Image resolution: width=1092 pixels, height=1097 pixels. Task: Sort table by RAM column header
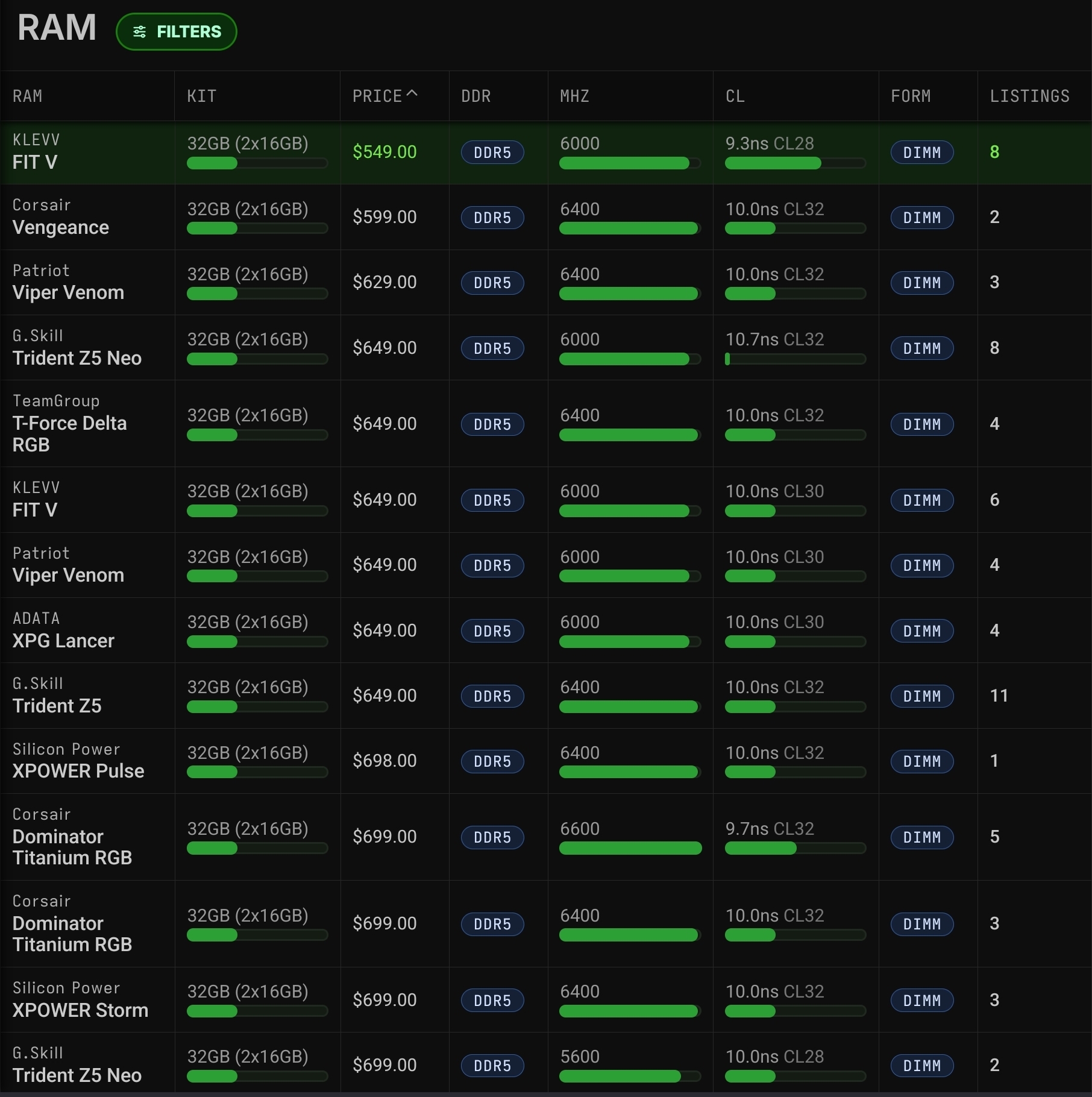28,96
